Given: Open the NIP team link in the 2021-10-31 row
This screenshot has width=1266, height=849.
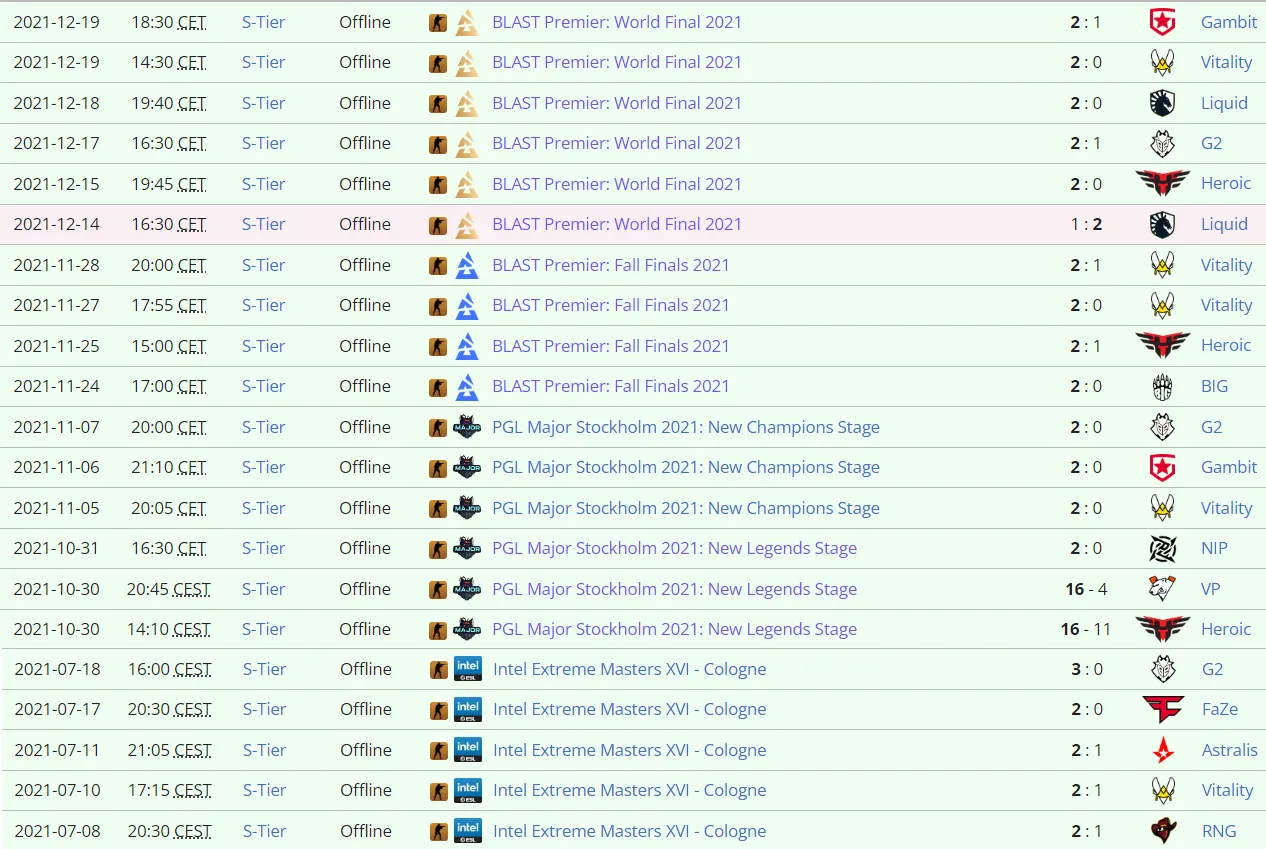Looking at the screenshot, I should point(1214,548).
